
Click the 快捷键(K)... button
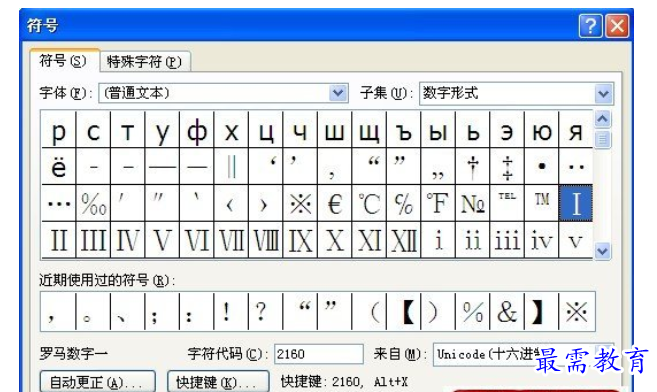coord(218,382)
